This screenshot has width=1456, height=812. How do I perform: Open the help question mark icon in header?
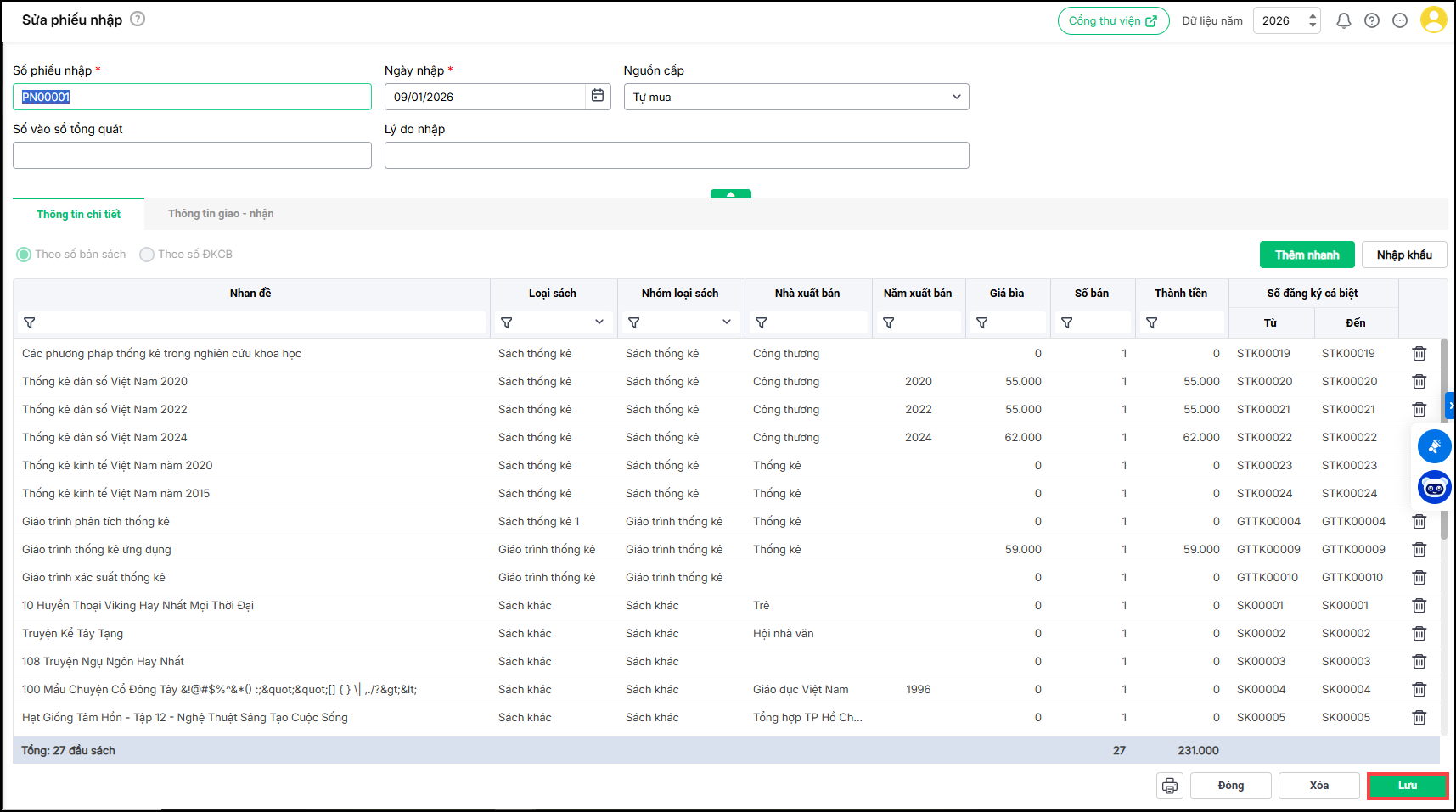[1372, 20]
